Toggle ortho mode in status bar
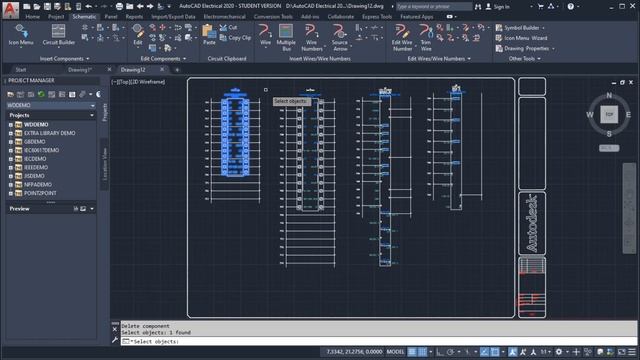640x360 pixels. 439,352
